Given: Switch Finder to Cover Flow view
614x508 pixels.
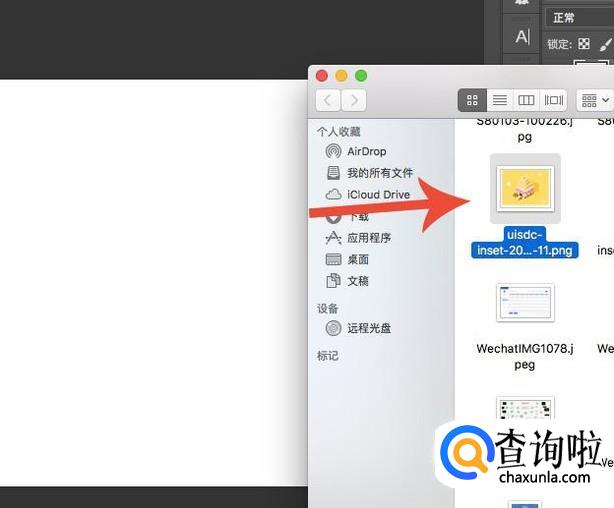Looking at the screenshot, I should [553, 100].
